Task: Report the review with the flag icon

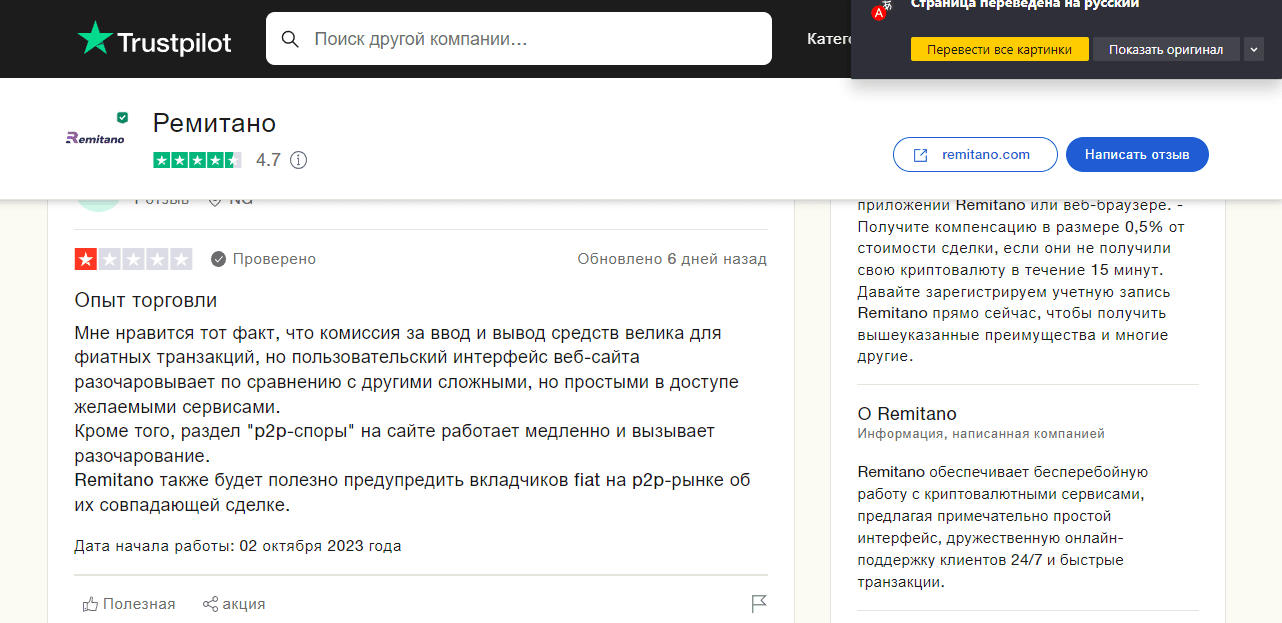Action: click(x=760, y=603)
